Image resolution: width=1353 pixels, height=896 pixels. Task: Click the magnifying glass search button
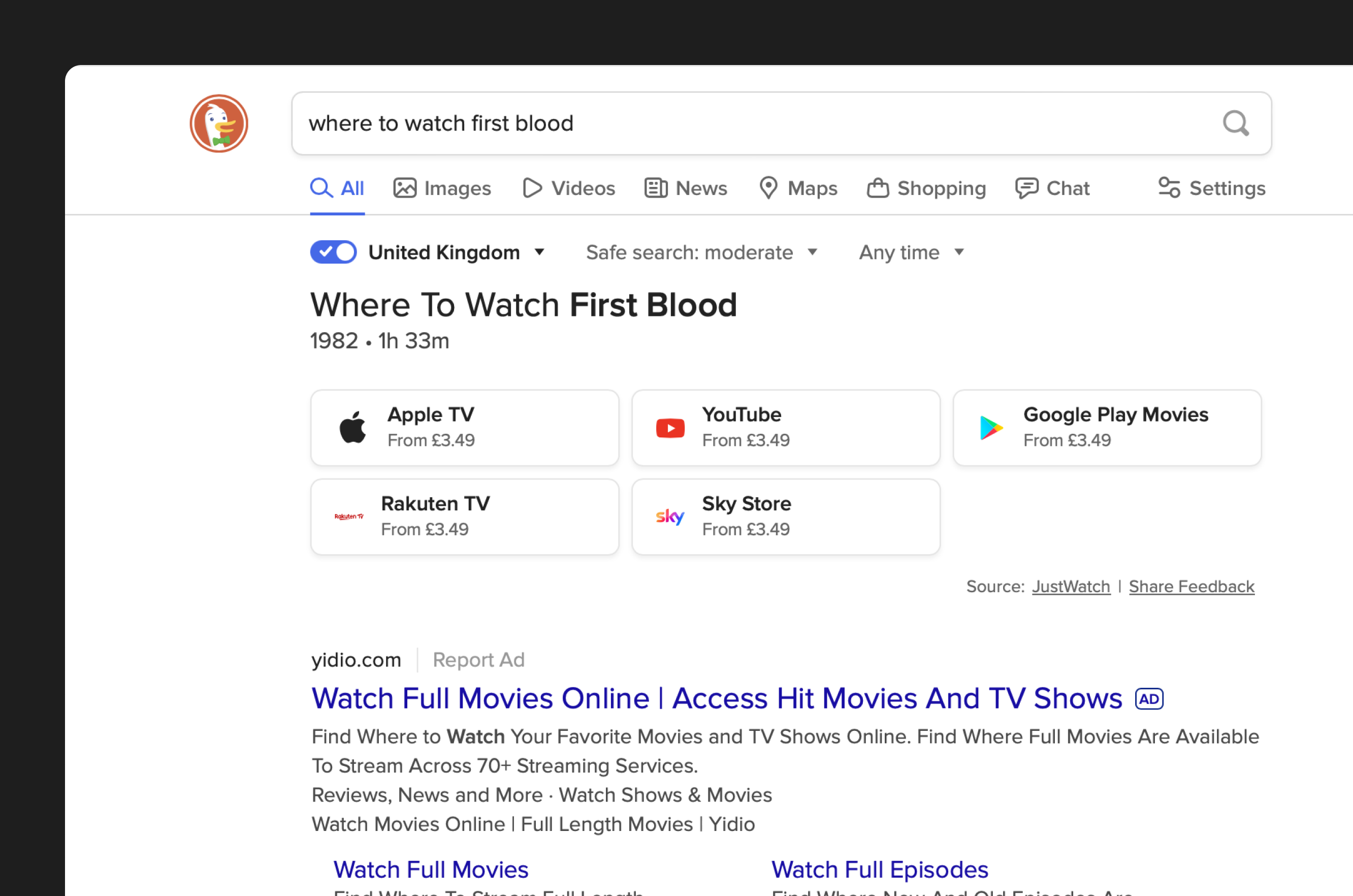[1236, 123]
